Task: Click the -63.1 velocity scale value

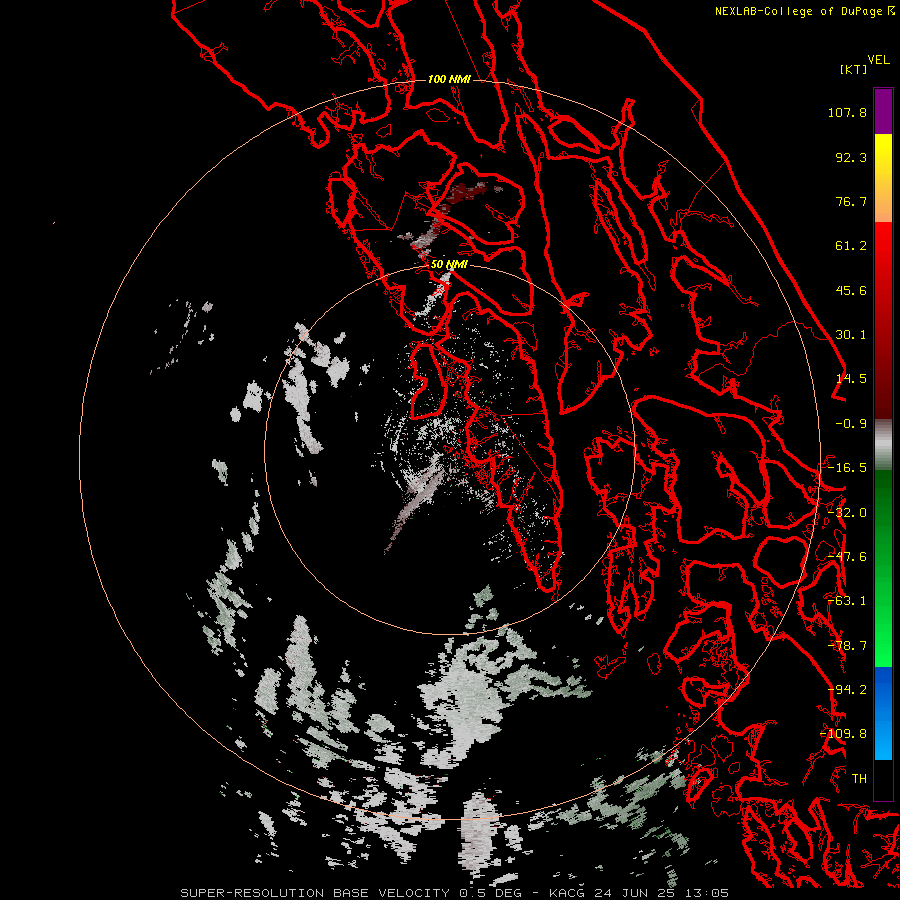Action: 847,601
